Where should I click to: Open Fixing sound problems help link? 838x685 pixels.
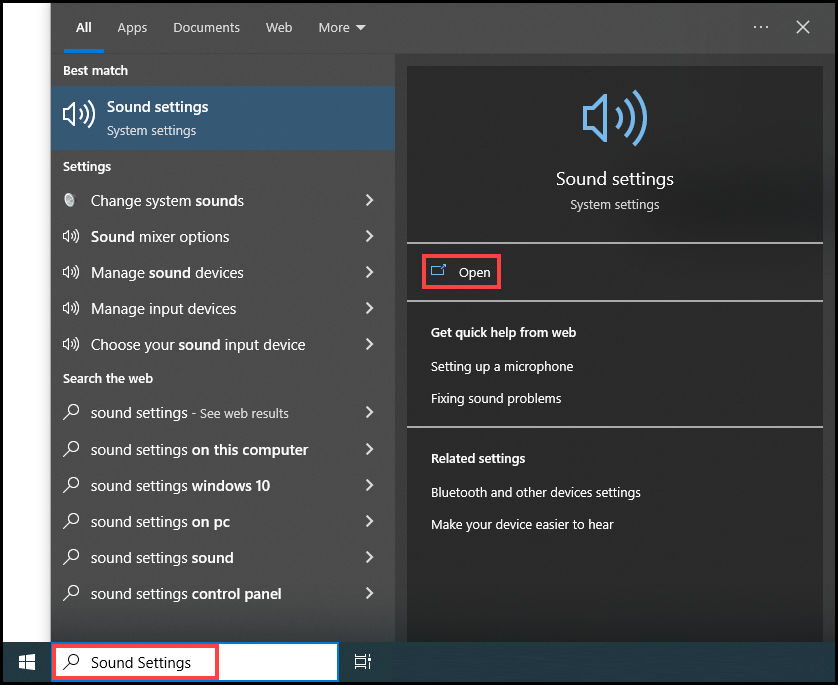click(x=496, y=399)
